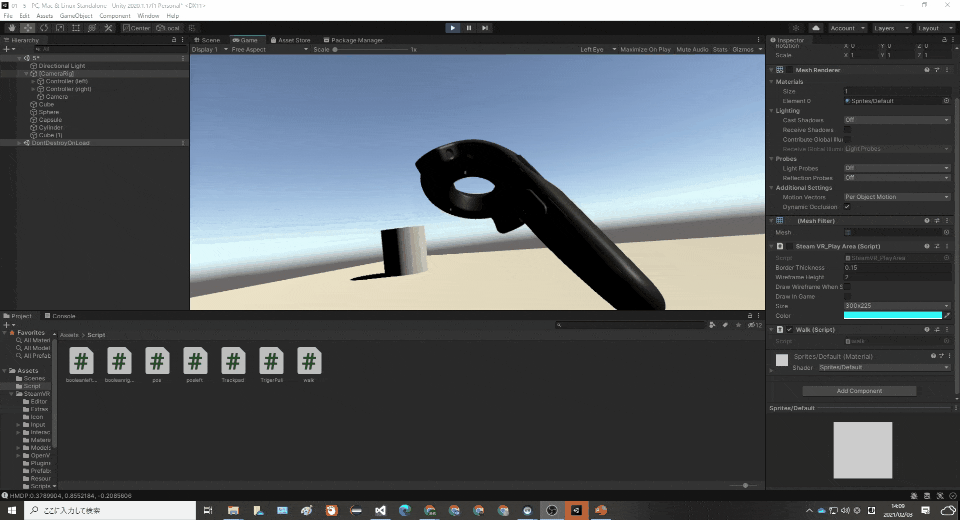960x520 pixels.
Task: Toggle grid snapping icon in toolbar
Action: pos(192,28)
